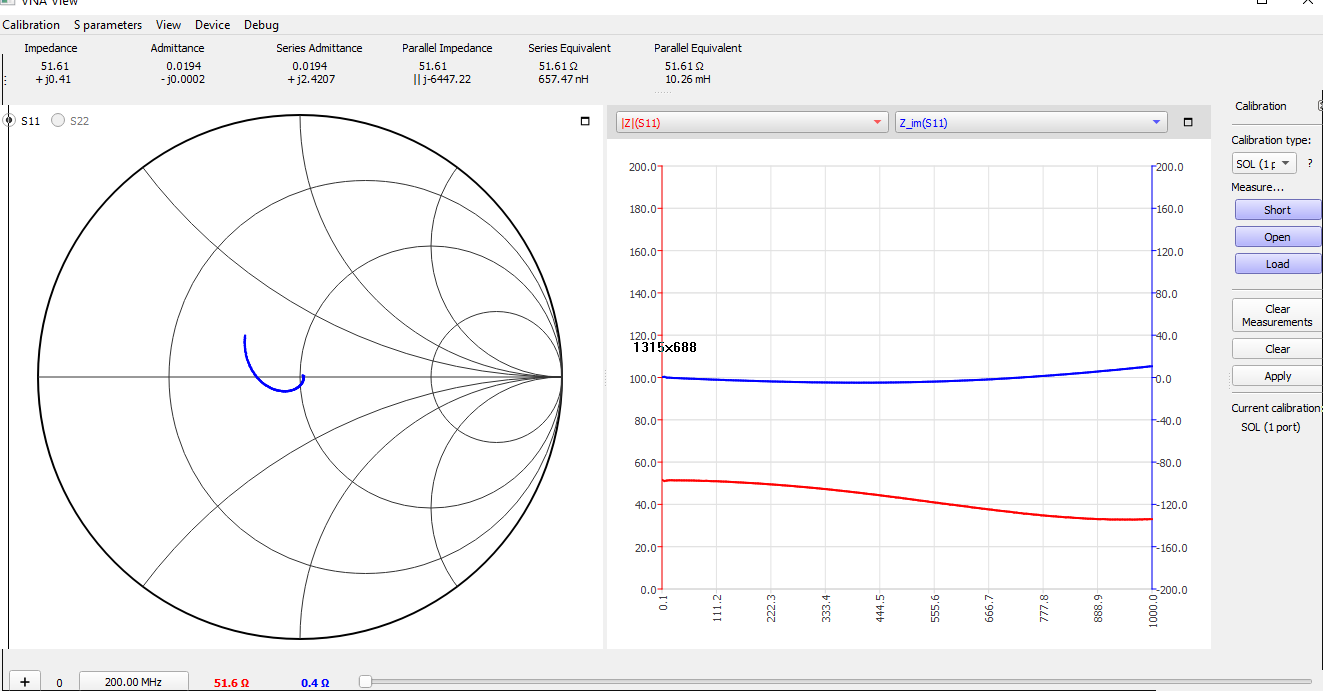Click the blue 0.4 Ω marker value
The width and height of the screenshot is (1323, 691).
click(x=314, y=683)
